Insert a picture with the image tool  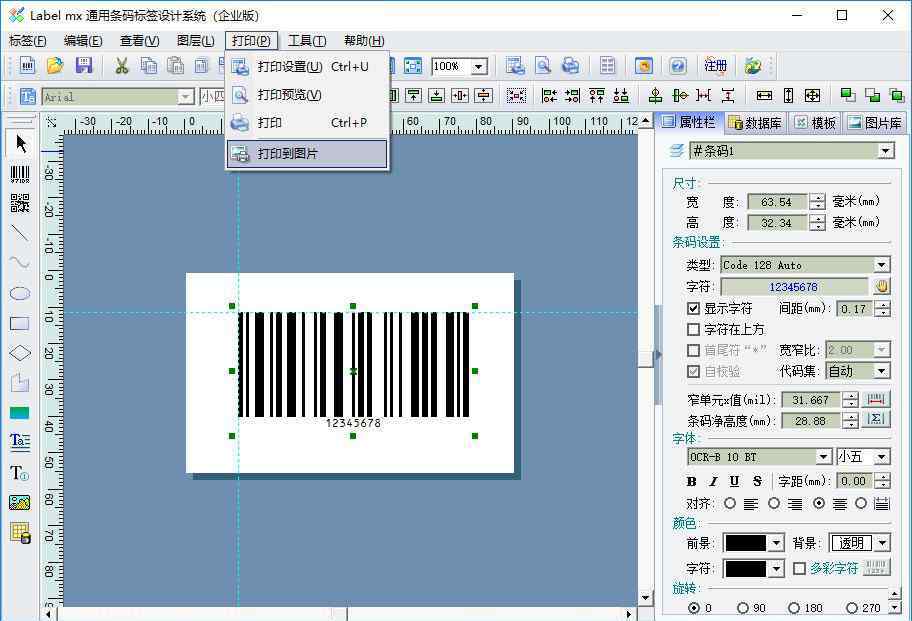click(20, 502)
